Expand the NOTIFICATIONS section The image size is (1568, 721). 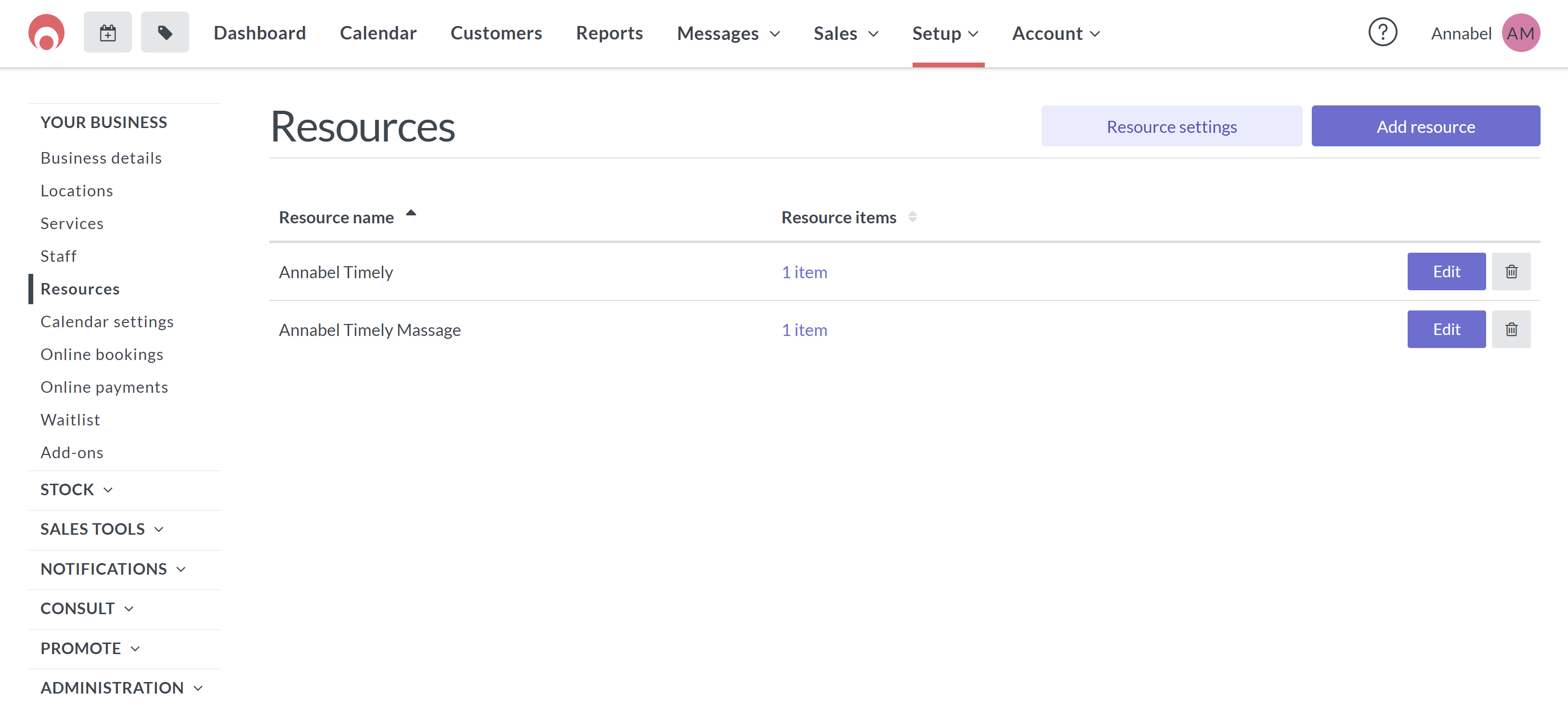pyautogui.click(x=113, y=569)
